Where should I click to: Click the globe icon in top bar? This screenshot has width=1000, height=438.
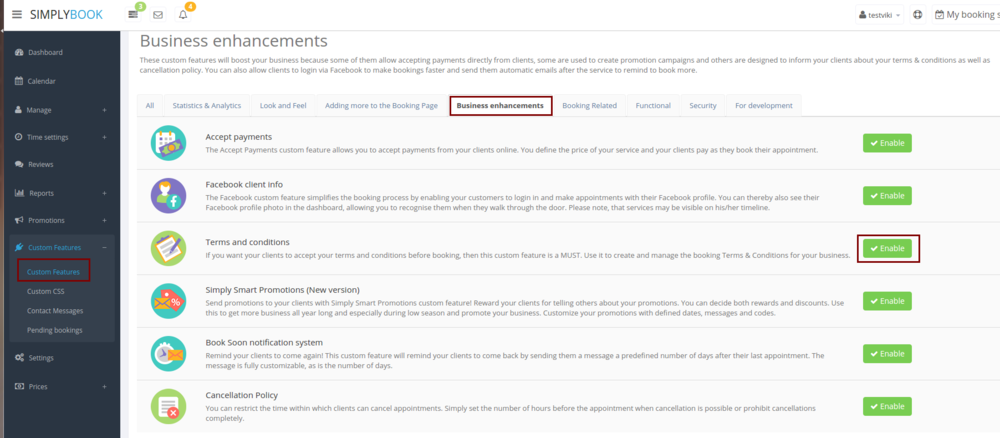click(918, 15)
